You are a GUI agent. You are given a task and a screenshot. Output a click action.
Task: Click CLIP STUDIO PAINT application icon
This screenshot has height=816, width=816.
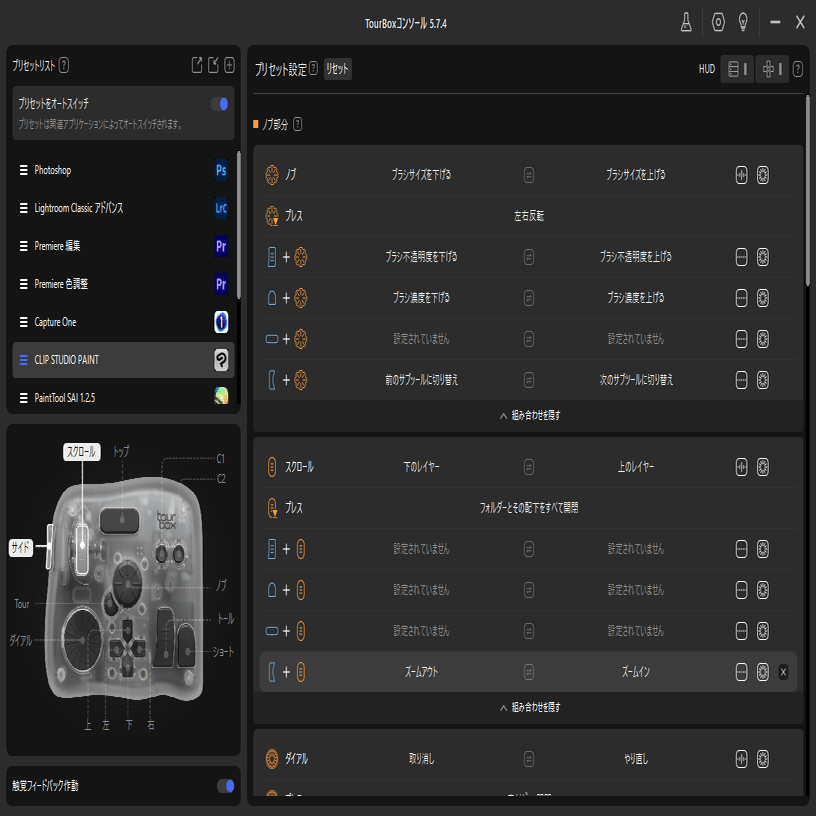pos(221,360)
